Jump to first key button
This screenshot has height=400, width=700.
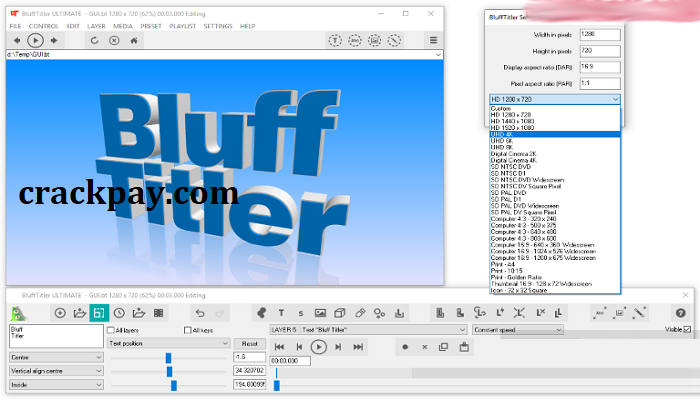(279, 347)
